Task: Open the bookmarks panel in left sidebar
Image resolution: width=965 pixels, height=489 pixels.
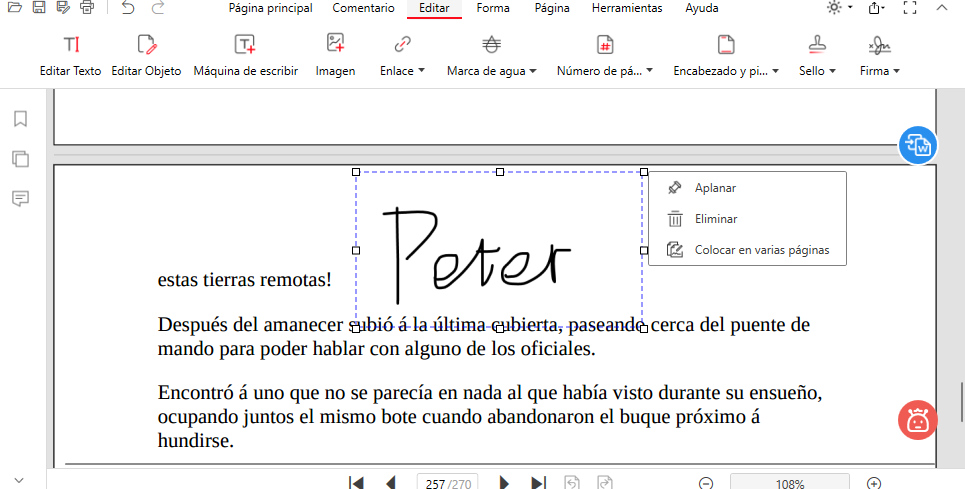Action: coord(20,119)
